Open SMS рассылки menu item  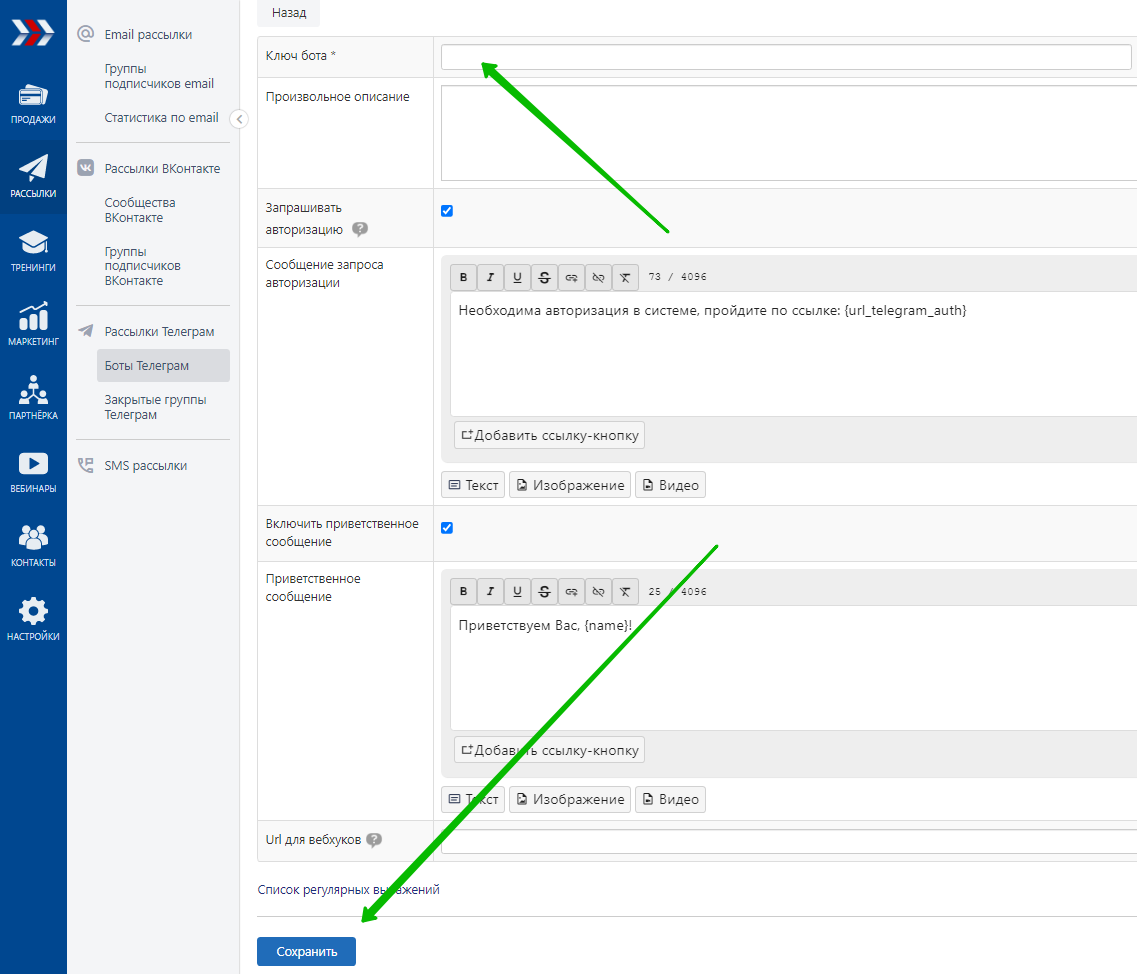(x=145, y=466)
